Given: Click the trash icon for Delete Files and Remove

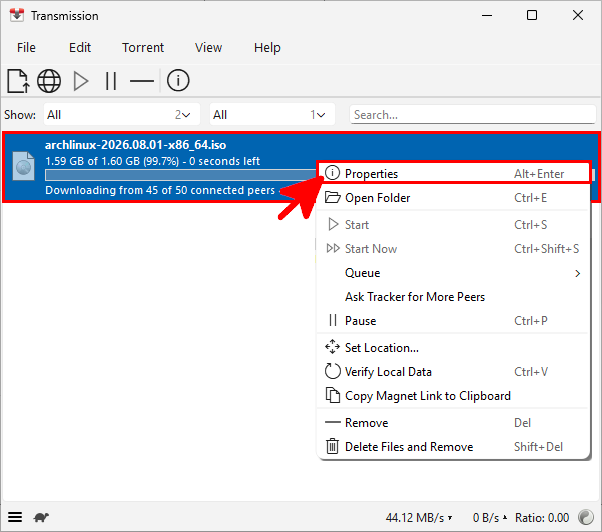Looking at the screenshot, I should coord(332,446).
